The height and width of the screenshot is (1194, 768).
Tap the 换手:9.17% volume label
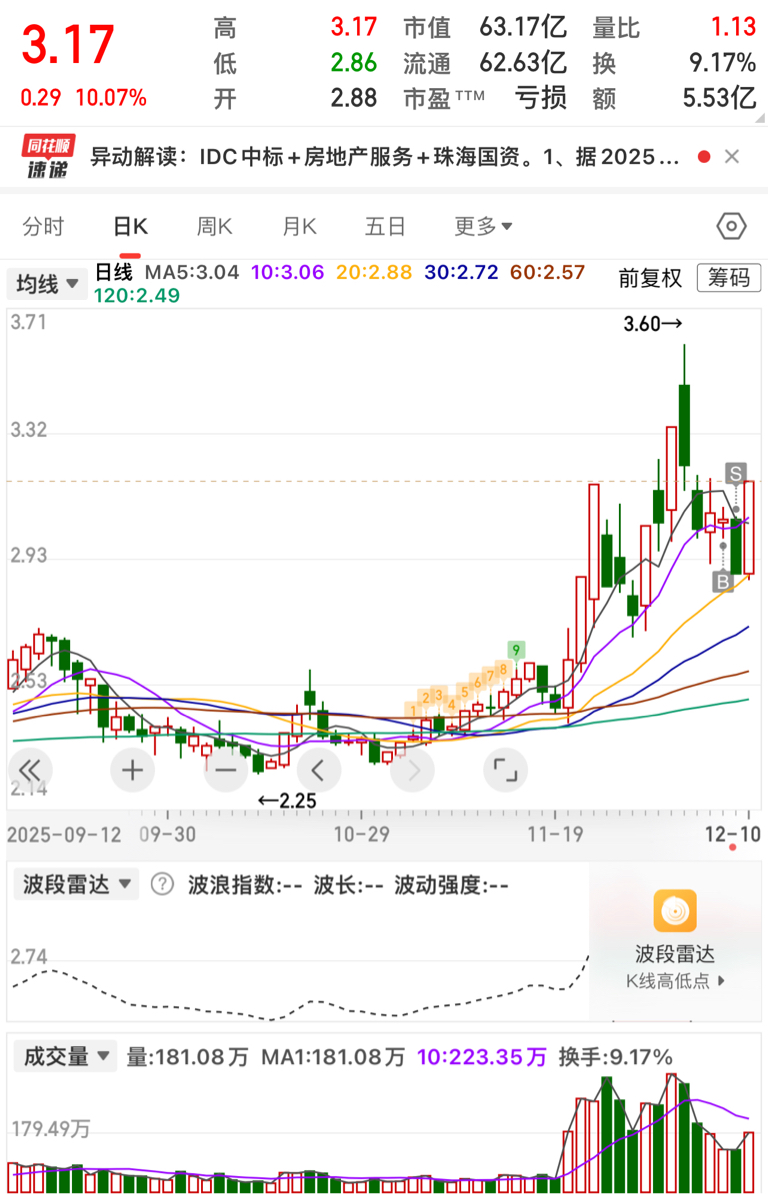coord(615,1057)
